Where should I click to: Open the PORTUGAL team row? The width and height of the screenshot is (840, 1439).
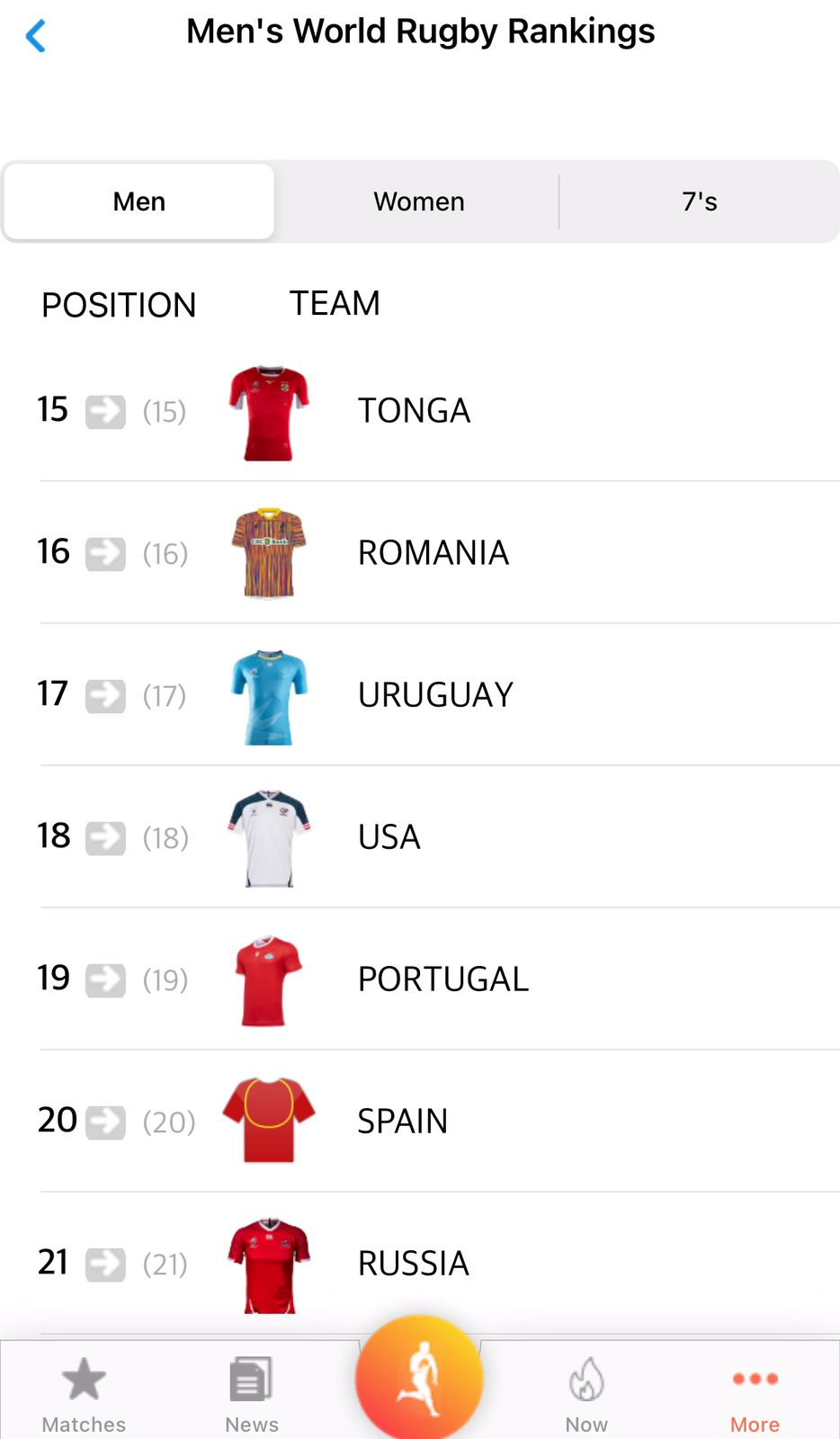click(x=442, y=979)
